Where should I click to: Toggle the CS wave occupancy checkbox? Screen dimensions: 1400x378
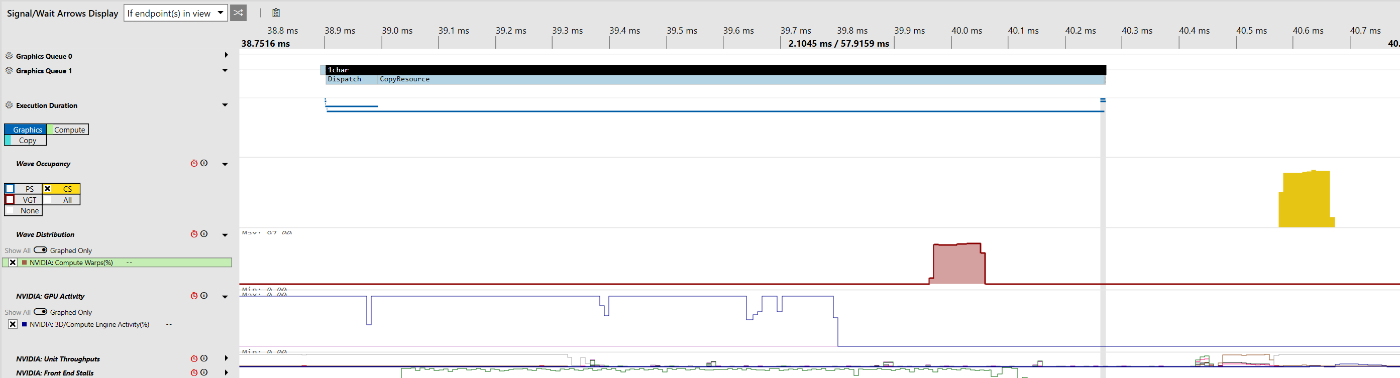[47, 188]
